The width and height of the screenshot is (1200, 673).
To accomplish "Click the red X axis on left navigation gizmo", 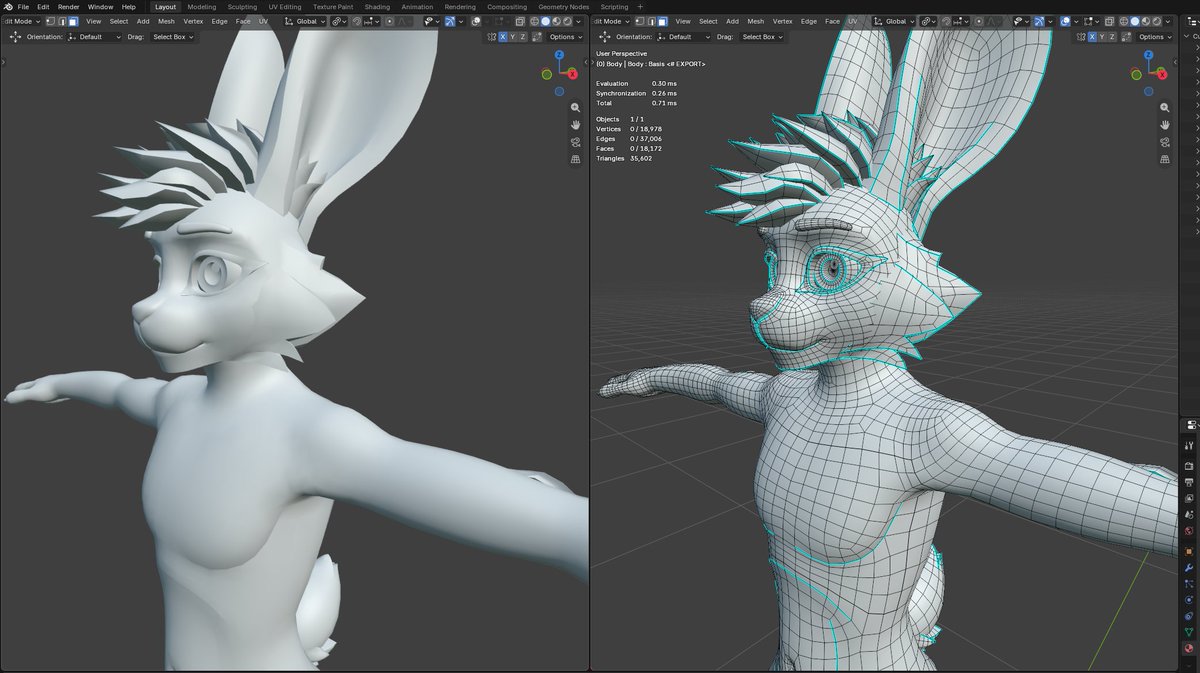I will (x=573, y=74).
